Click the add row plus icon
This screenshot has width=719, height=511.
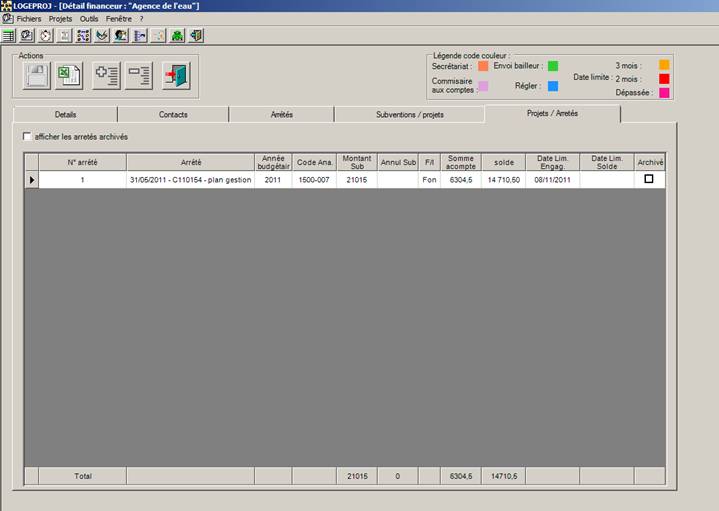106,76
